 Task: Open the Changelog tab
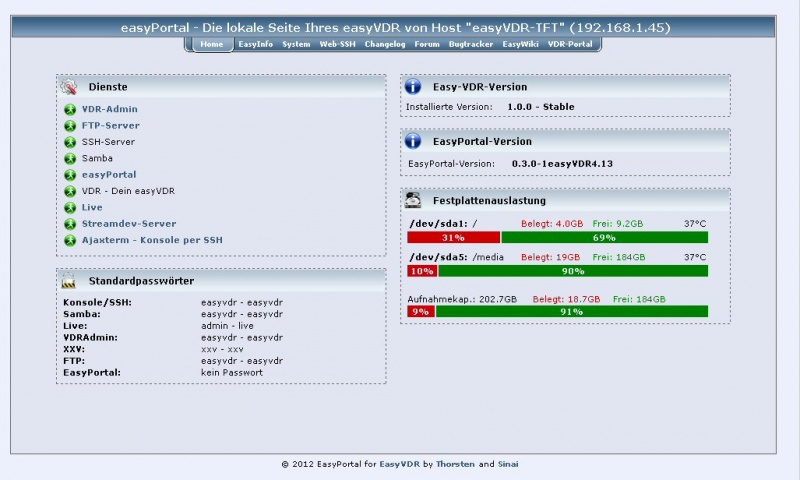pyautogui.click(x=385, y=45)
